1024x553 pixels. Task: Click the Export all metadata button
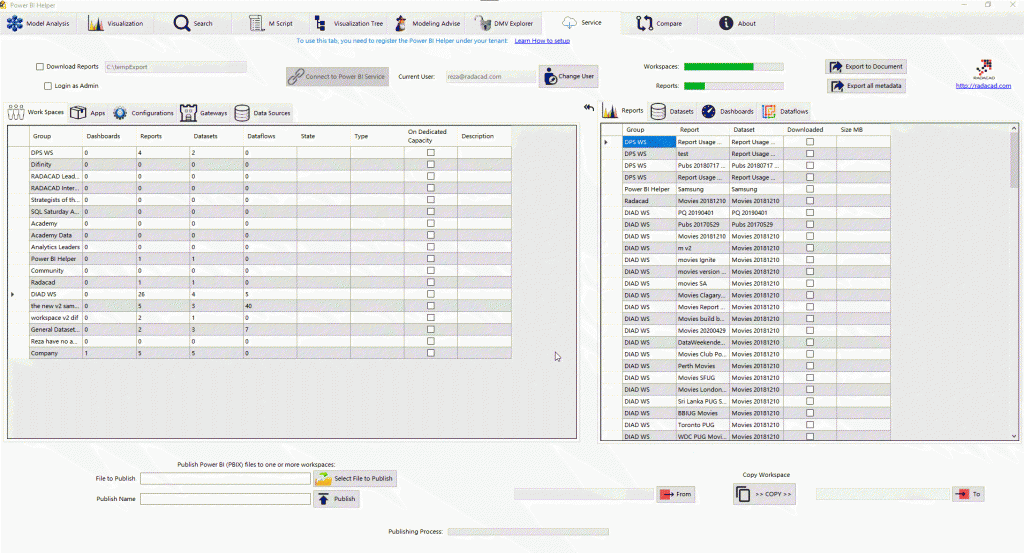[866, 86]
